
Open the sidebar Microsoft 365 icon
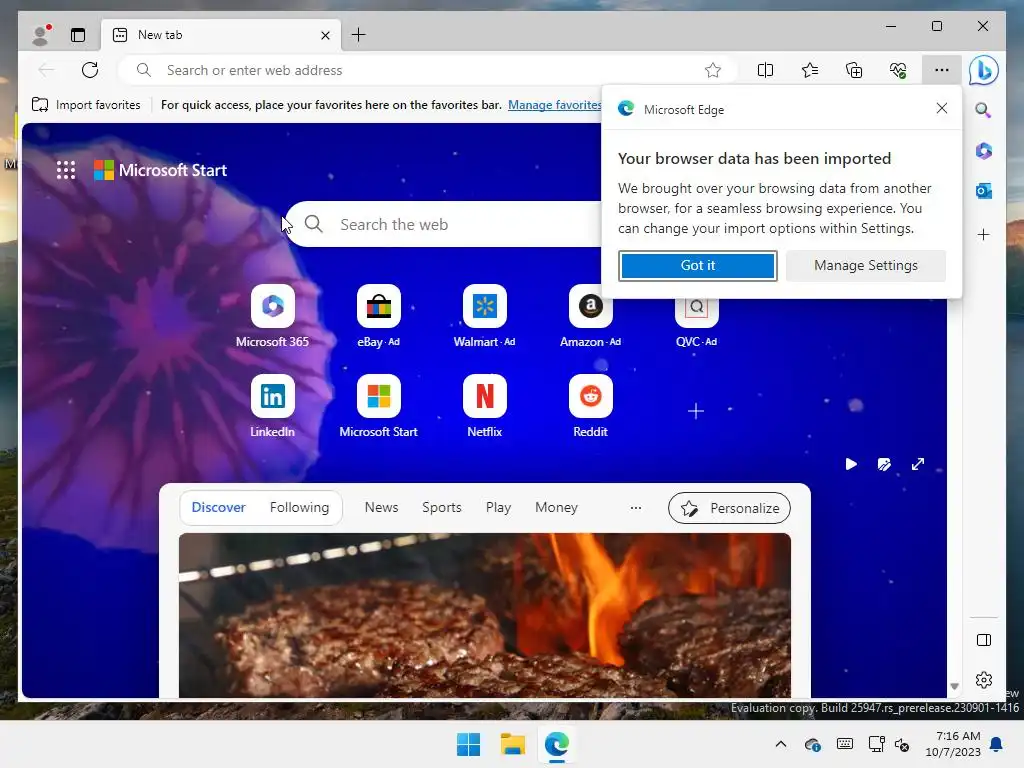coord(984,151)
